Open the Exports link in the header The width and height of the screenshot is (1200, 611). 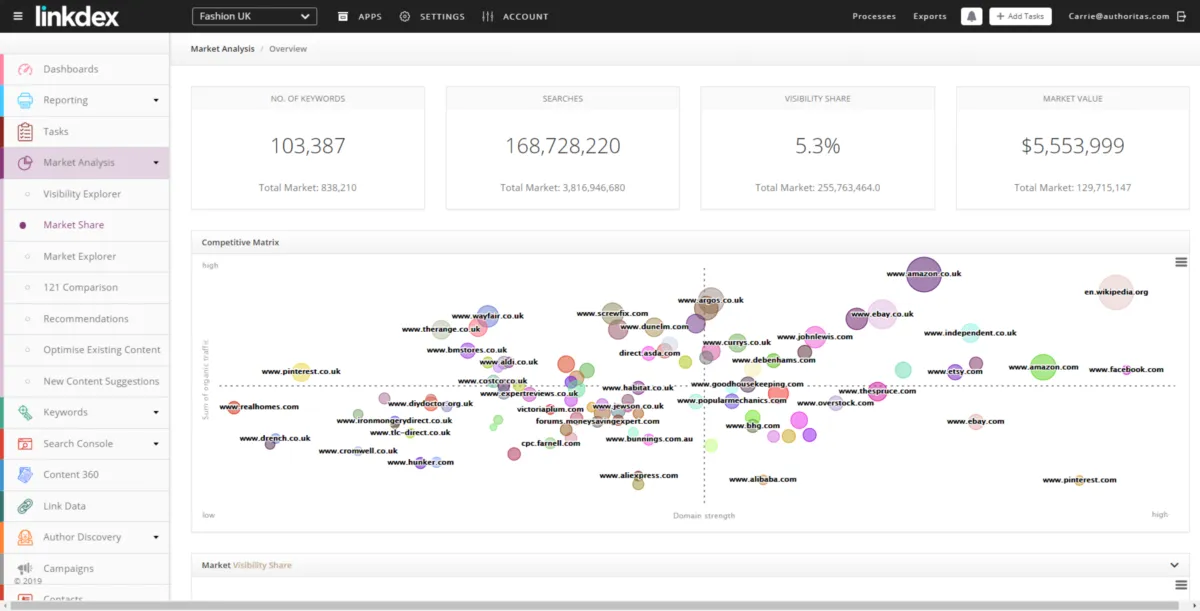[x=930, y=16]
